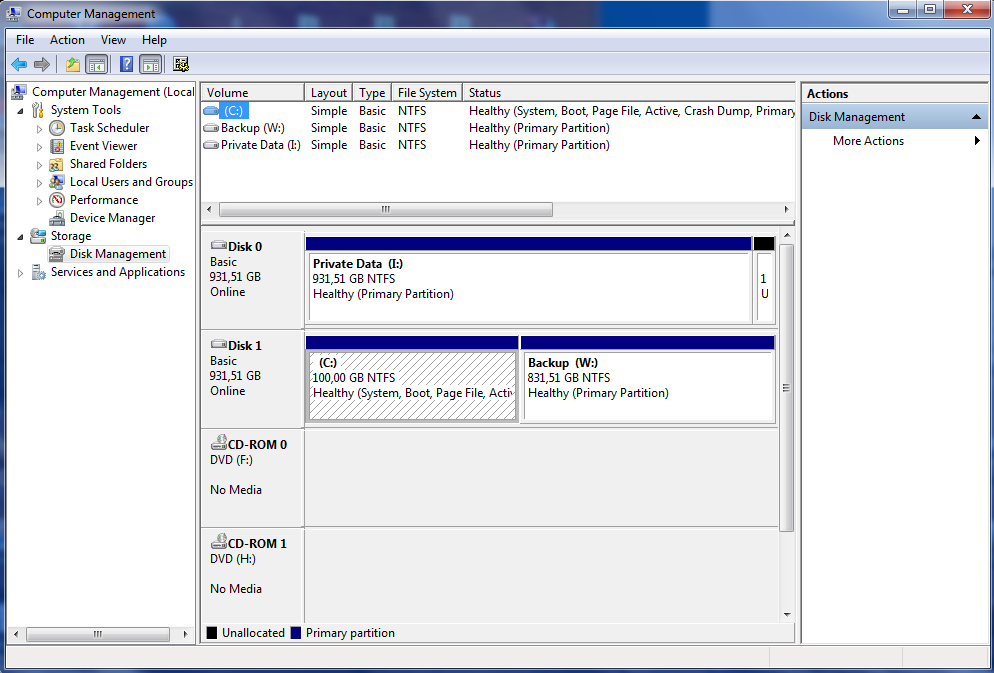Click the volume list horizontal scrollbar thumb
Image resolution: width=994 pixels, height=673 pixels.
click(385, 209)
